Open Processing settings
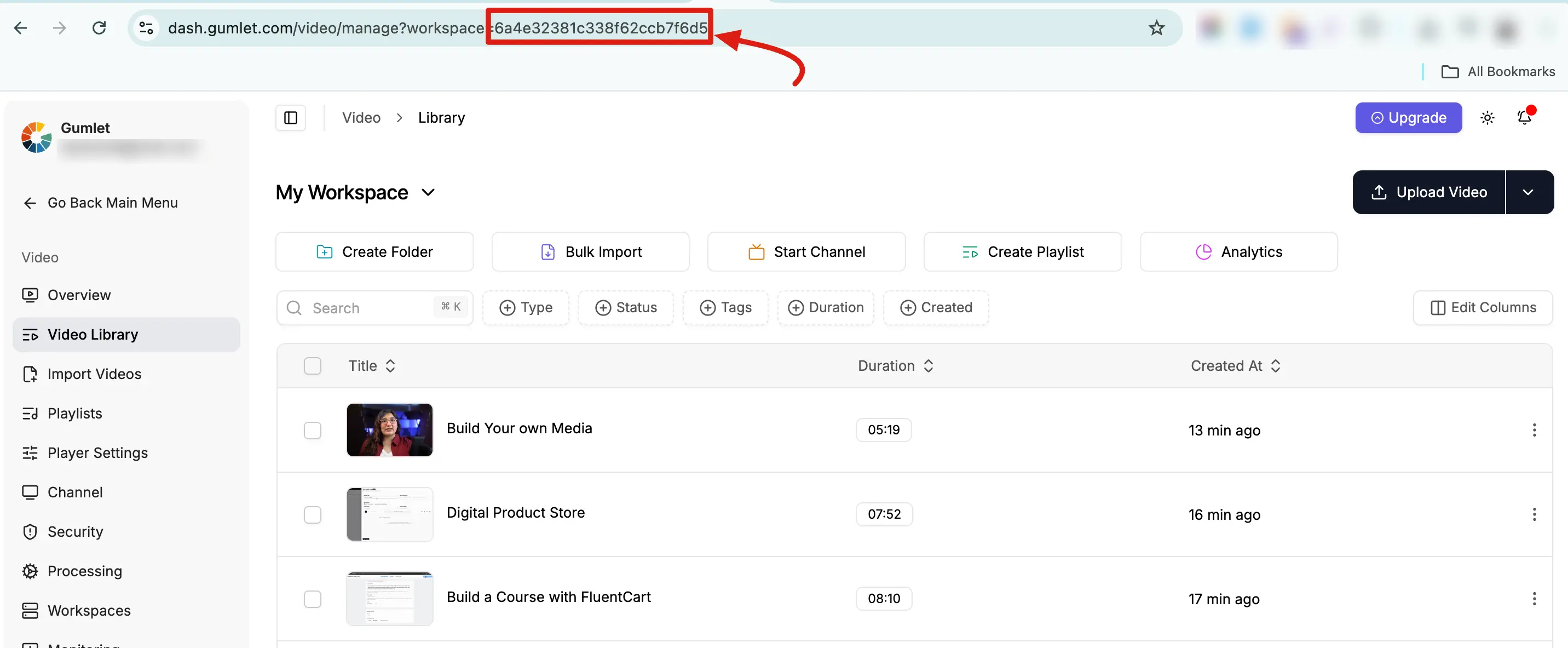The image size is (1568, 648). [72, 571]
